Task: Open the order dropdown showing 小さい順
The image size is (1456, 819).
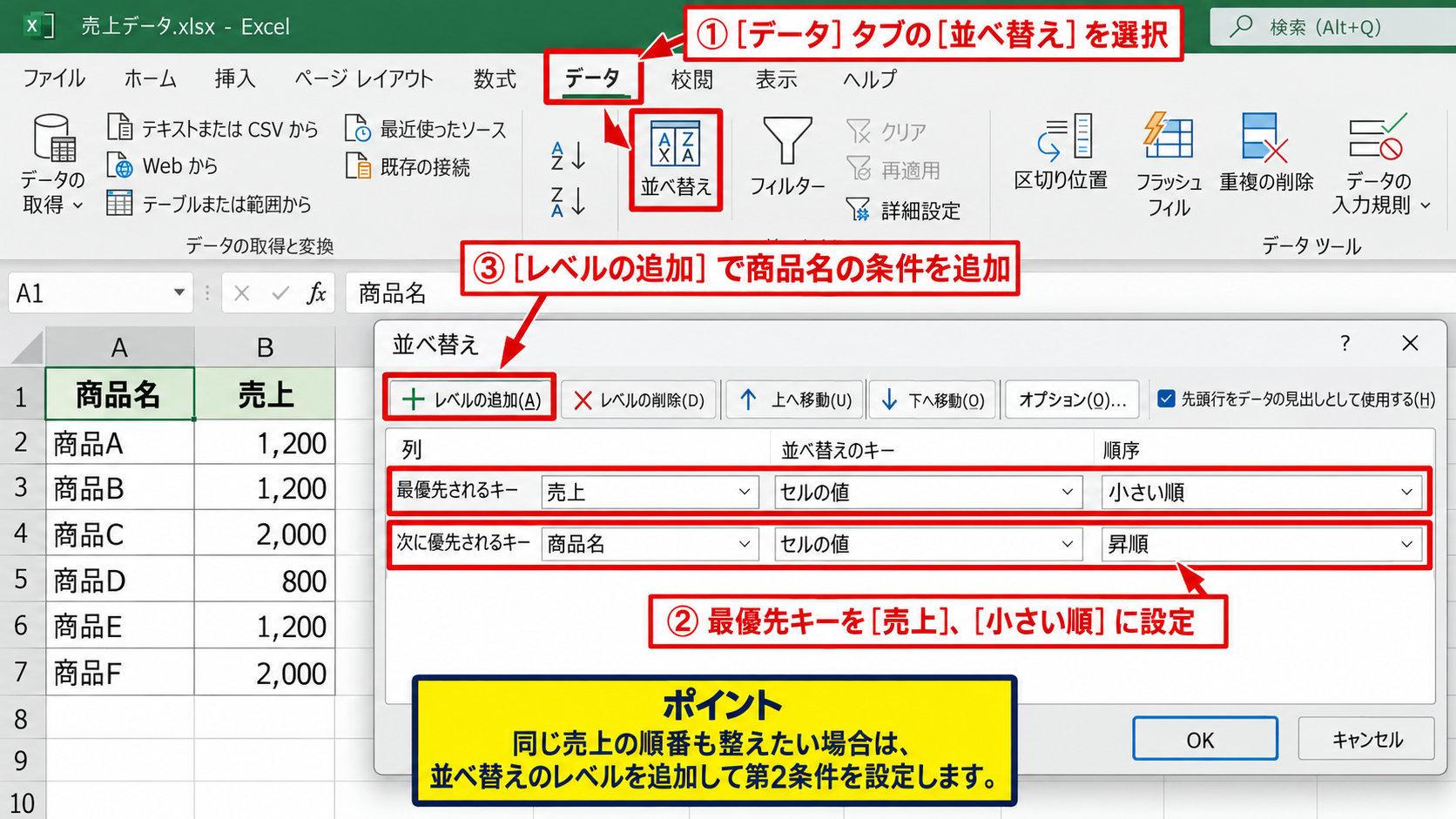Action: [1261, 492]
